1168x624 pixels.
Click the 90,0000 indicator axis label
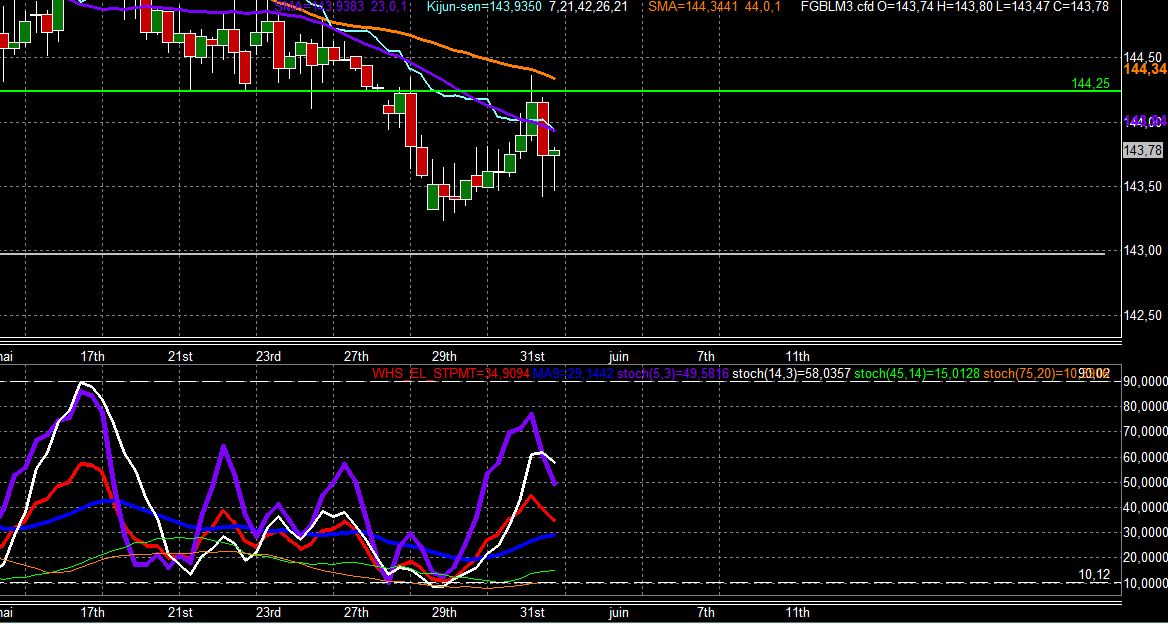1146,382
